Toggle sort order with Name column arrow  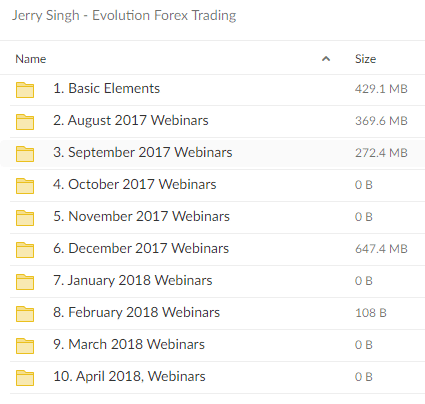(x=326, y=59)
